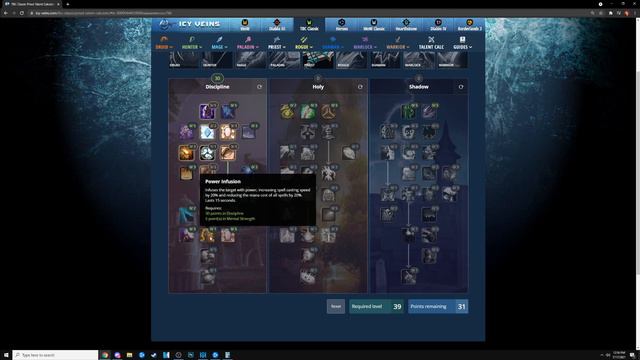Select Healing Focus talent in Holy tree

point(287,111)
